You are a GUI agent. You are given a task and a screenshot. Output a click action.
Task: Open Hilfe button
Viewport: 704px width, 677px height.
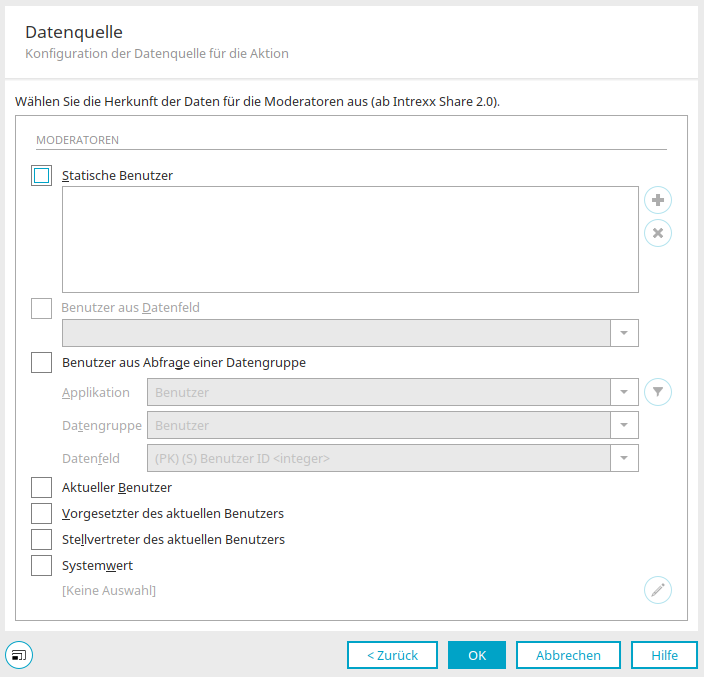(x=664, y=655)
